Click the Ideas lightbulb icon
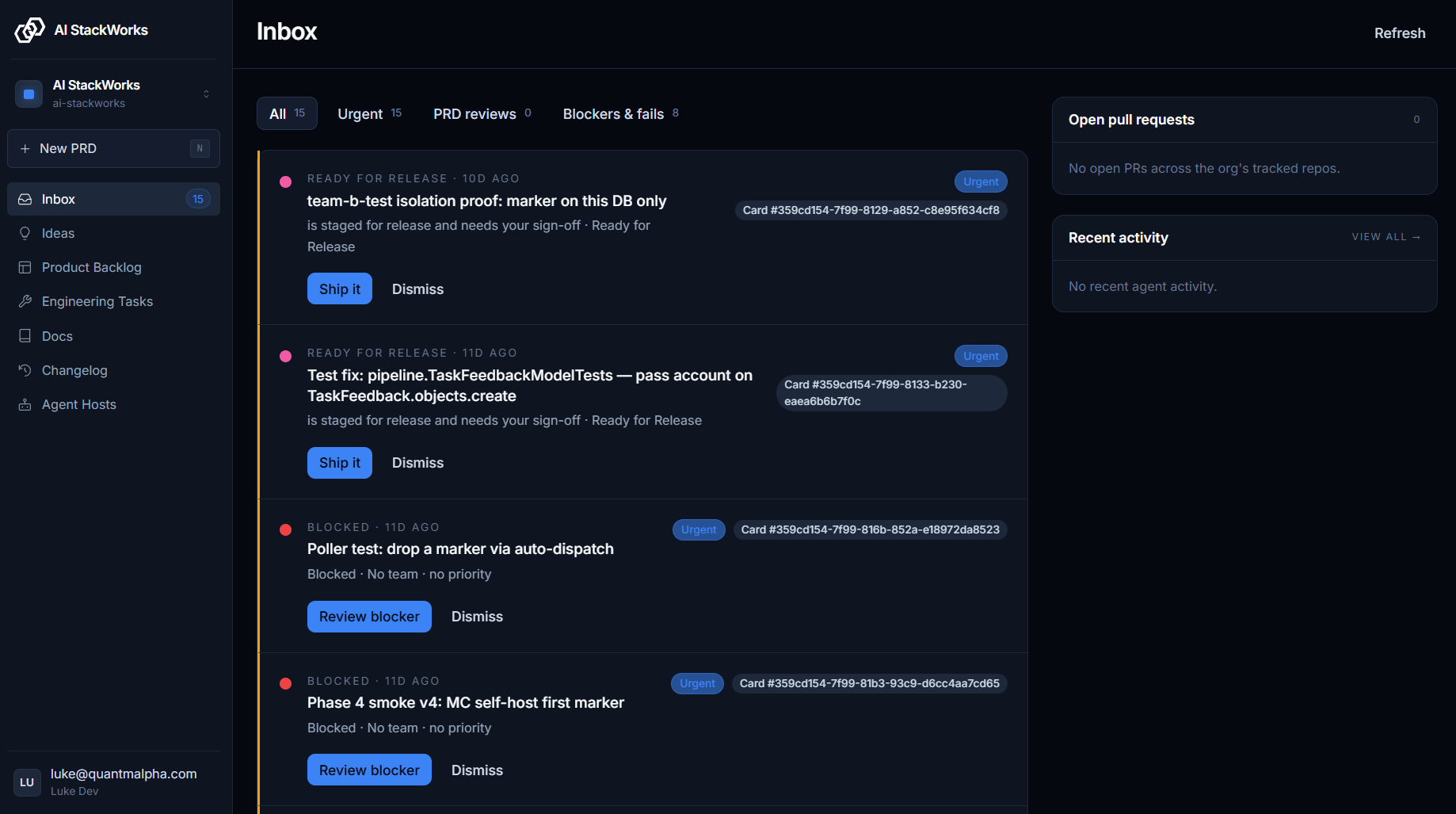 pos(25,233)
